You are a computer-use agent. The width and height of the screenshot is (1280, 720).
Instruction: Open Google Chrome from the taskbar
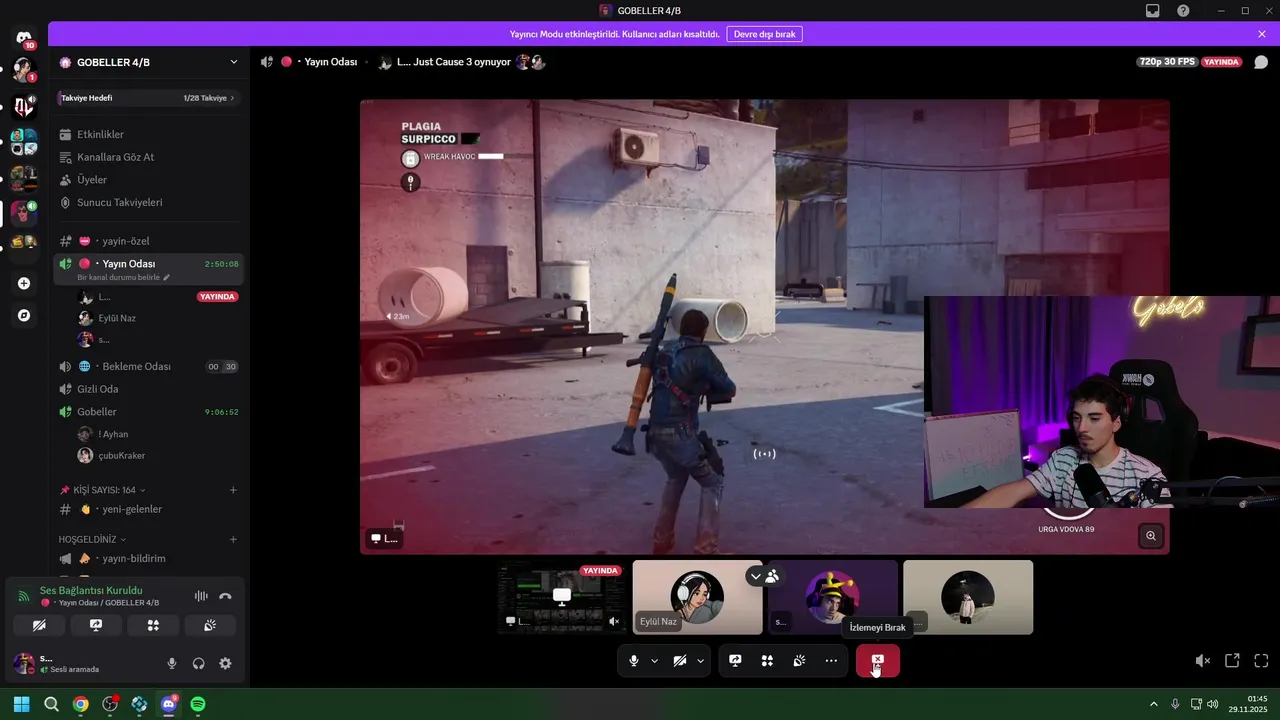click(81, 704)
